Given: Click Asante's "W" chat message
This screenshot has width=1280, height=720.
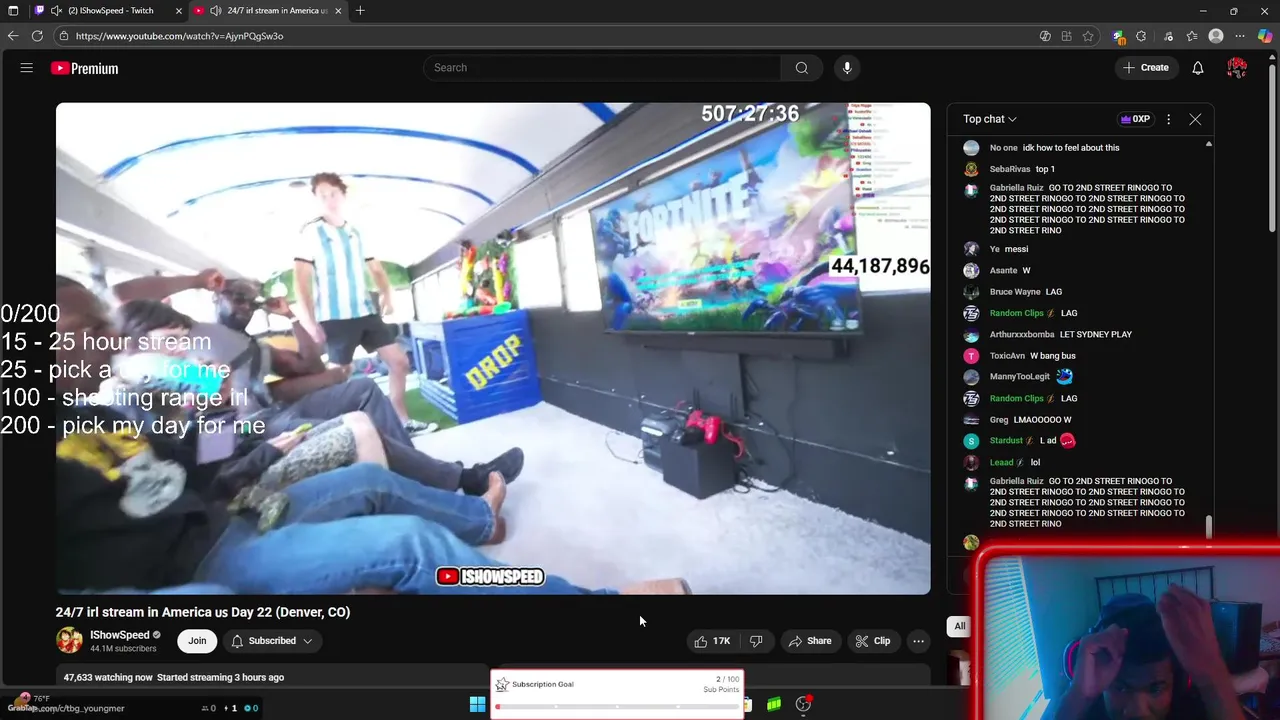Looking at the screenshot, I should [x=1026, y=270].
